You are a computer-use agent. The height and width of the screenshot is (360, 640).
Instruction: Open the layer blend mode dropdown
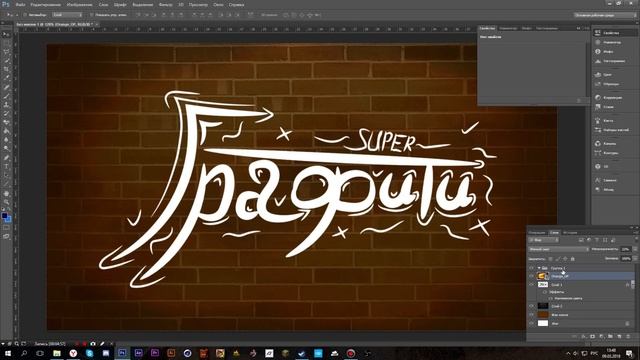coord(558,249)
